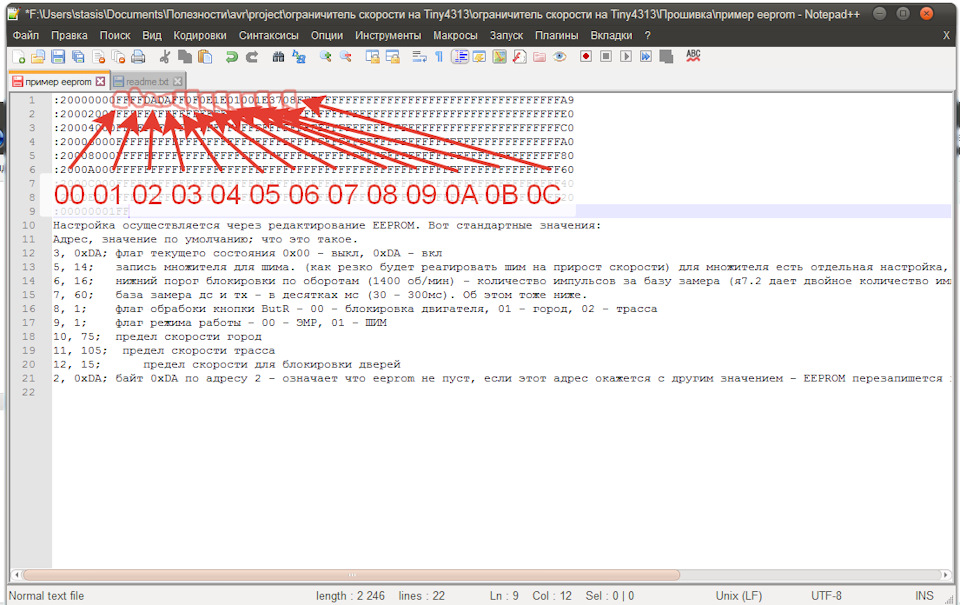Click the spell check ABC icon
Image resolution: width=960 pixels, height=605 pixels.
click(x=693, y=56)
